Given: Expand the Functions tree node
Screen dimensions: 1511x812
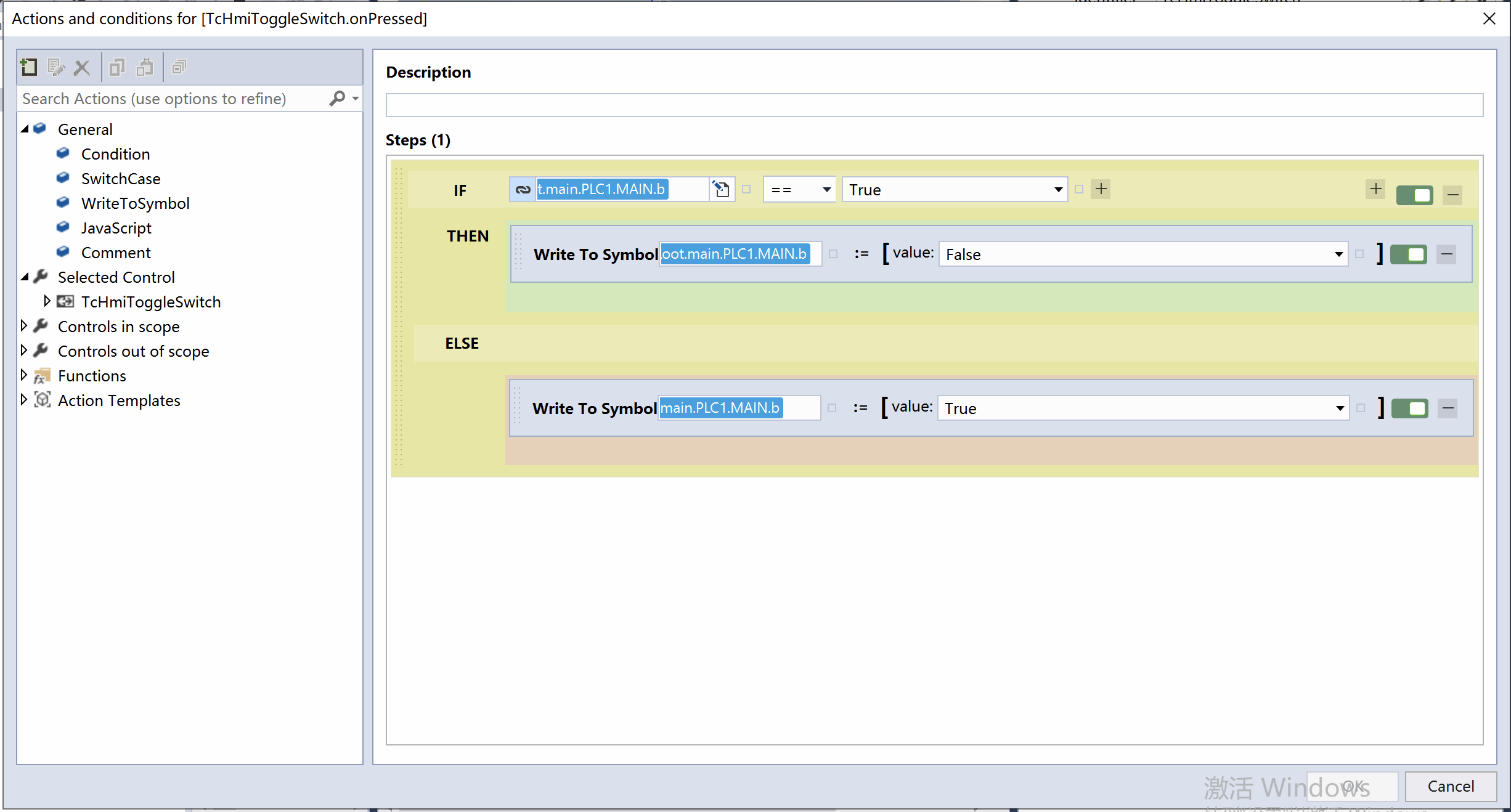Looking at the screenshot, I should [24, 375].
